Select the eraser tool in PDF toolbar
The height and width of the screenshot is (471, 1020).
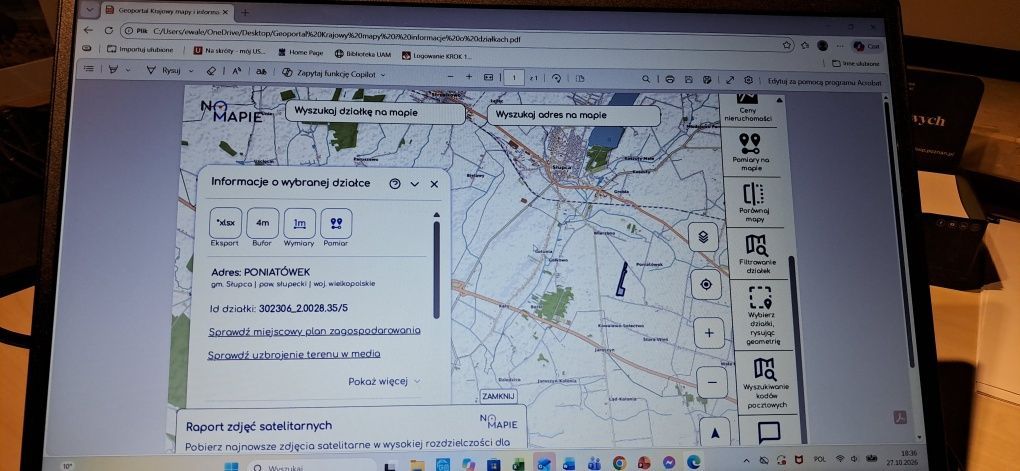(x=211, y=71)
